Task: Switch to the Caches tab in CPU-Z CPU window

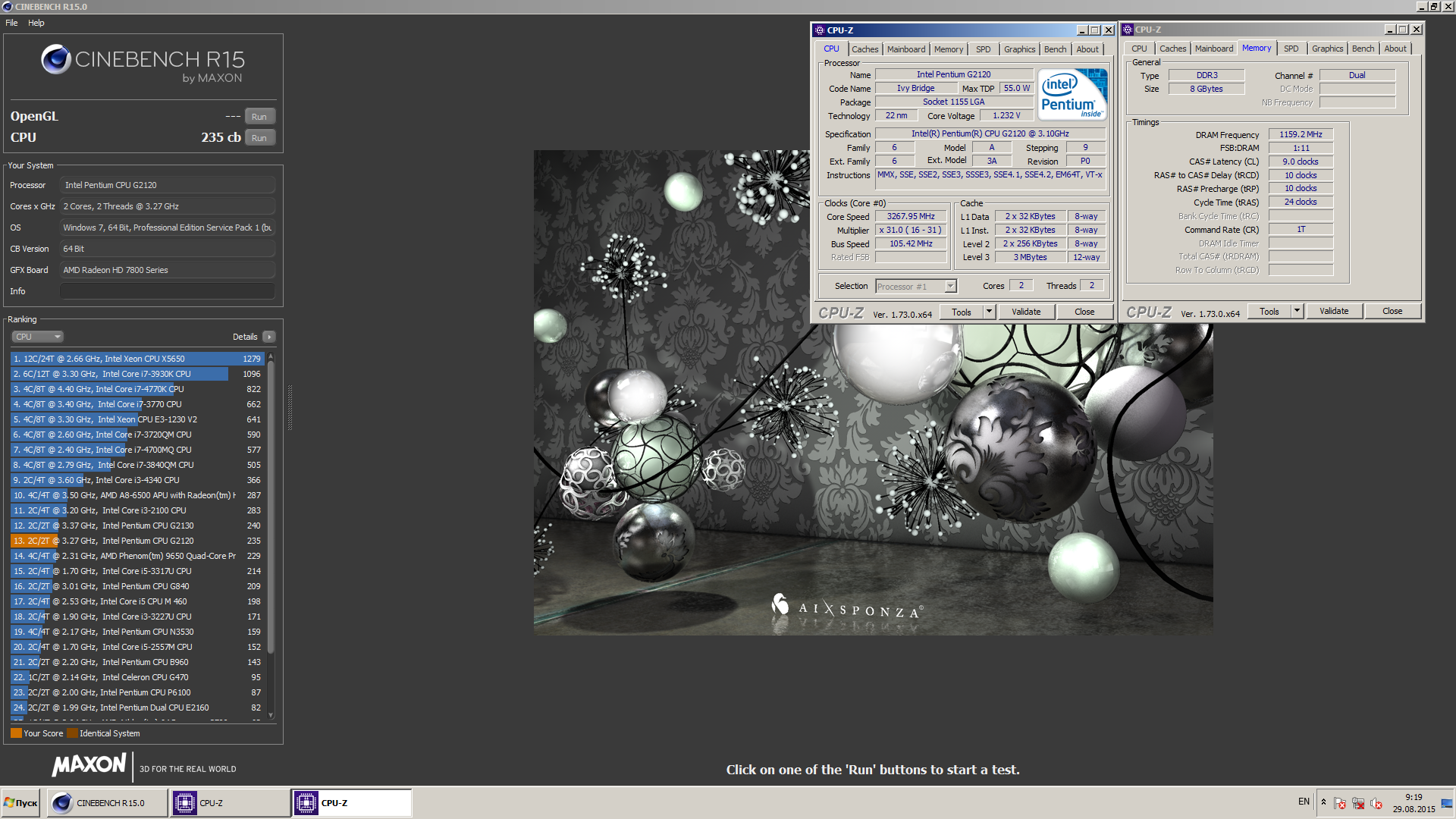Action: click(x=864, y=49)
